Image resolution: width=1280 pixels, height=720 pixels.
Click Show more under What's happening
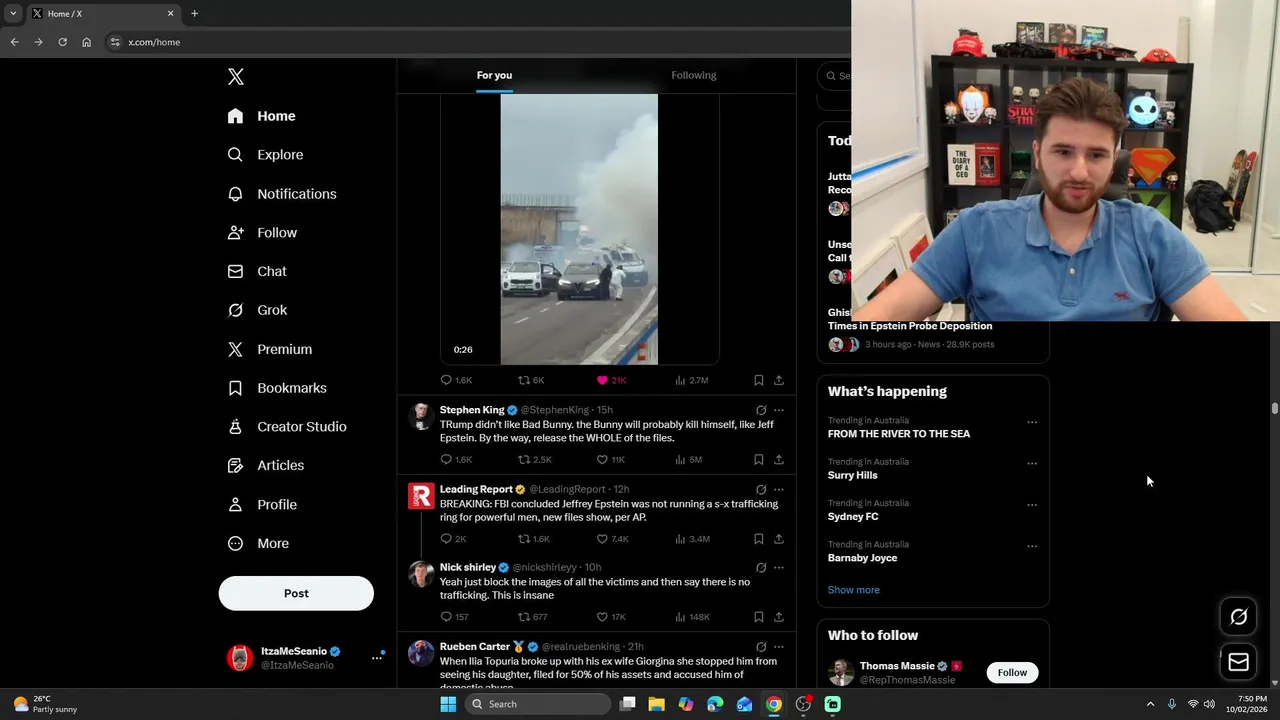click(853, 590)
